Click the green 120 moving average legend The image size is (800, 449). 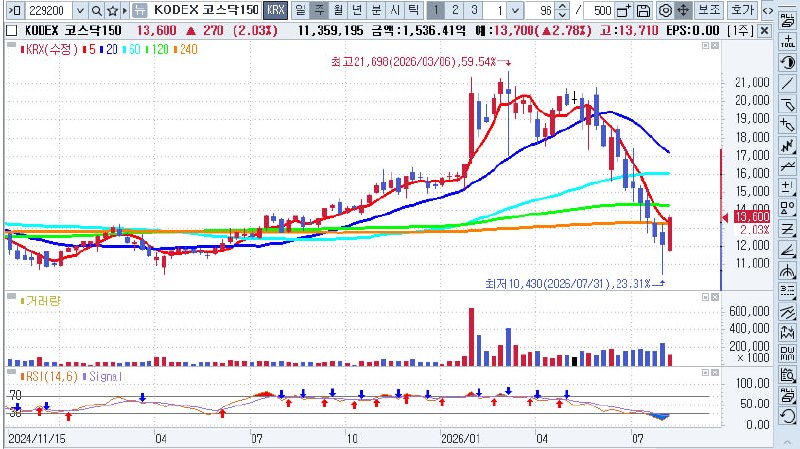click(x=157, y=49)
